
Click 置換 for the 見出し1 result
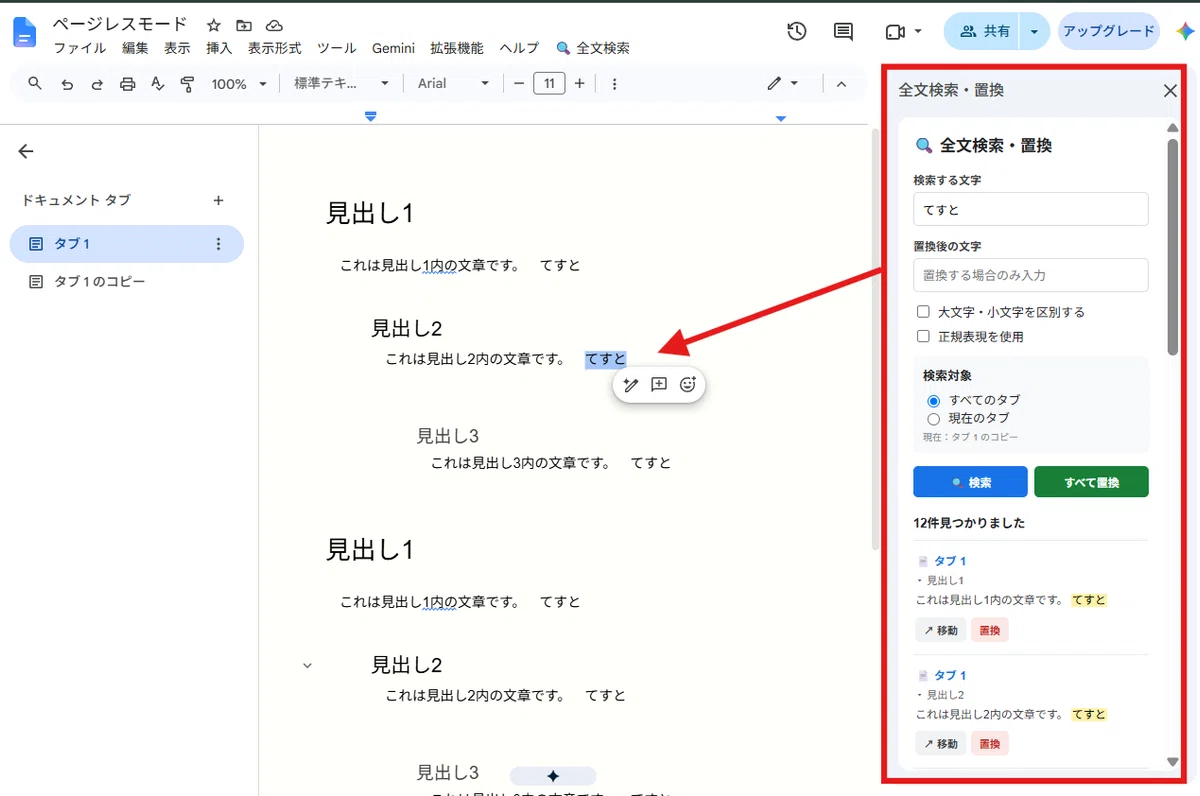pos(990,630)
